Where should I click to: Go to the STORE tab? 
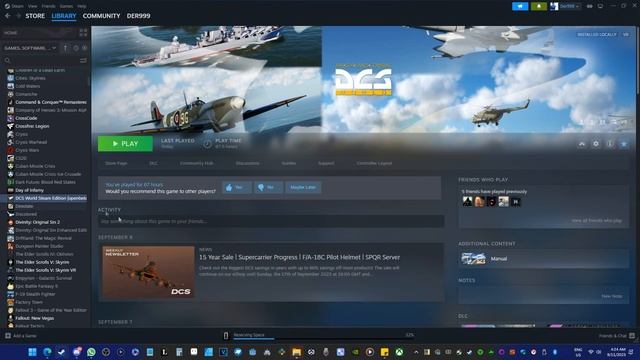35,16
